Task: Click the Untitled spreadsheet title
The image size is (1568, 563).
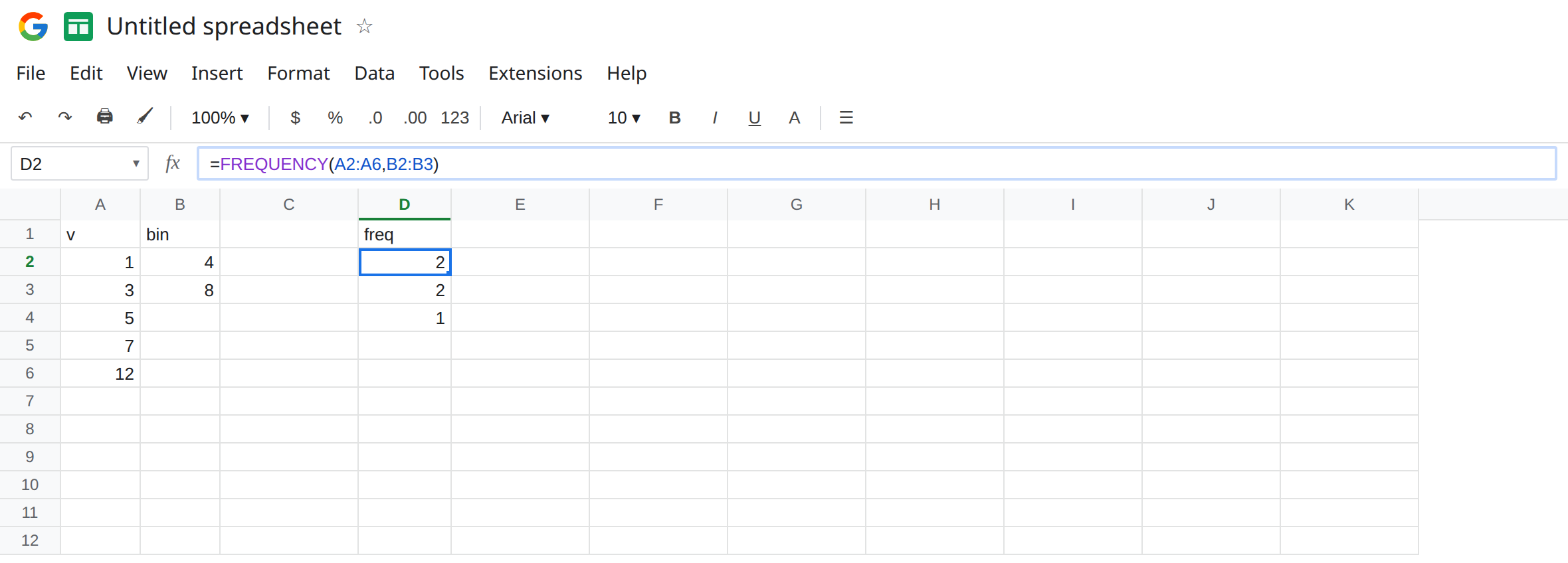Action: 224,27
